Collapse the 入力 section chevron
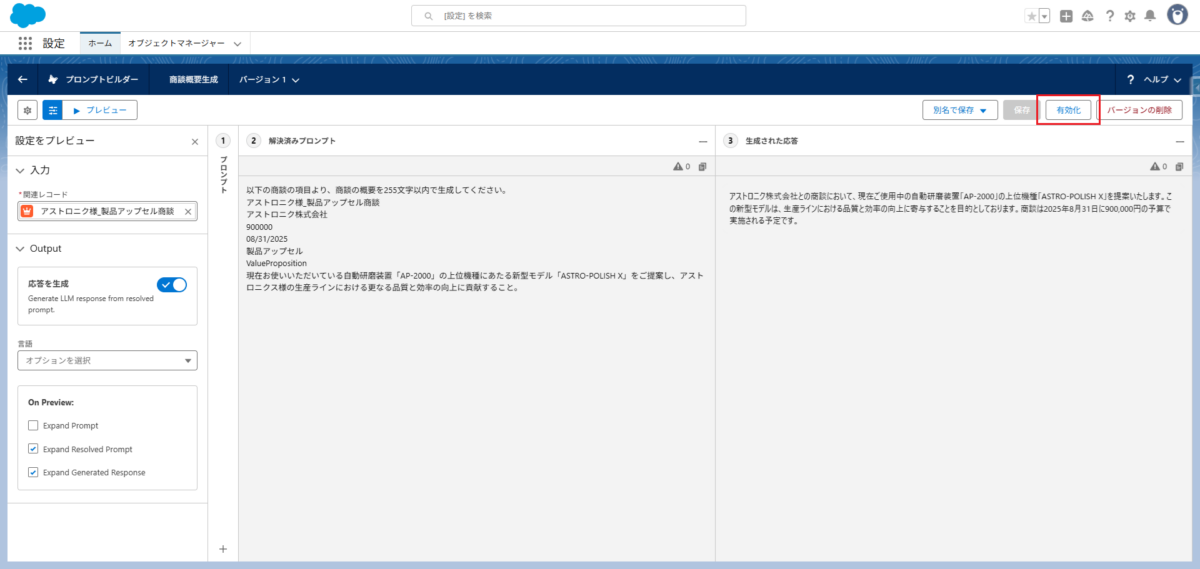 tap(22, 171)
